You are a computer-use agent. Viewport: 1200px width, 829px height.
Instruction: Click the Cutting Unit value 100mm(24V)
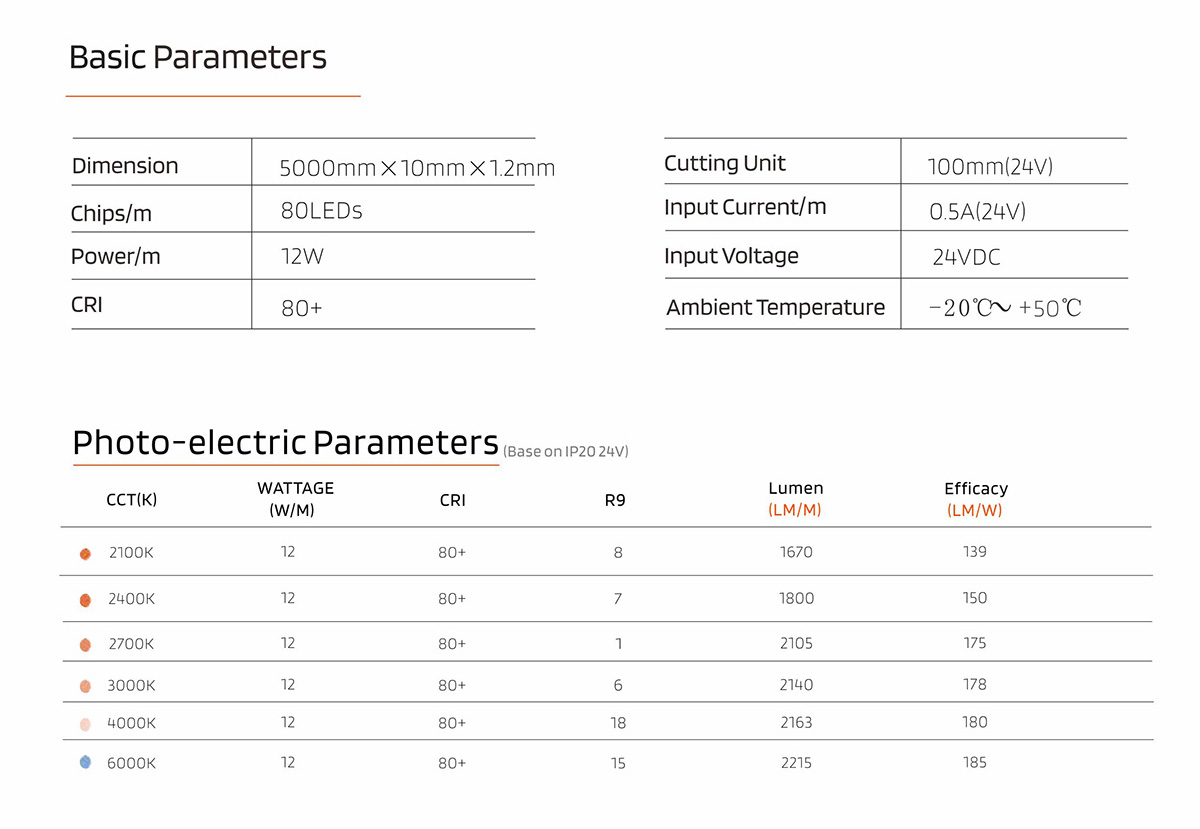point(990,167)
